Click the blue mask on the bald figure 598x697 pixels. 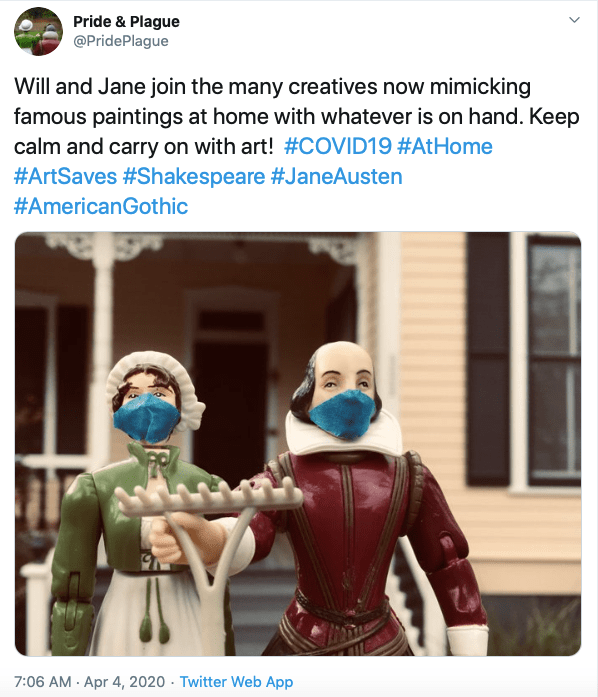(343, 414)
